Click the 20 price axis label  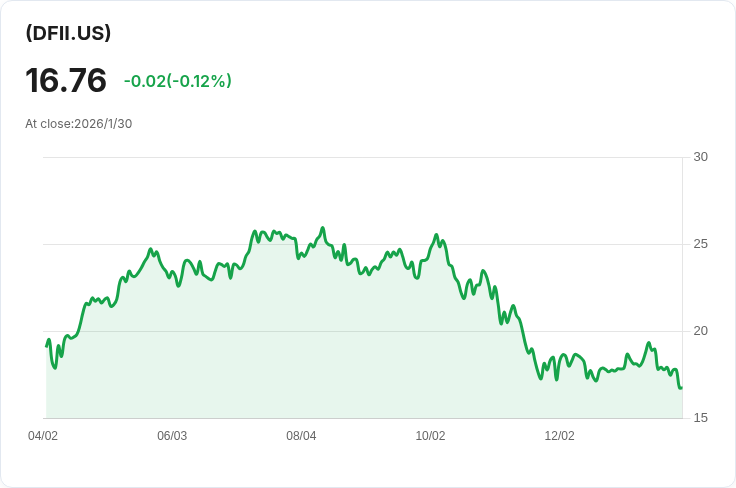700,331
